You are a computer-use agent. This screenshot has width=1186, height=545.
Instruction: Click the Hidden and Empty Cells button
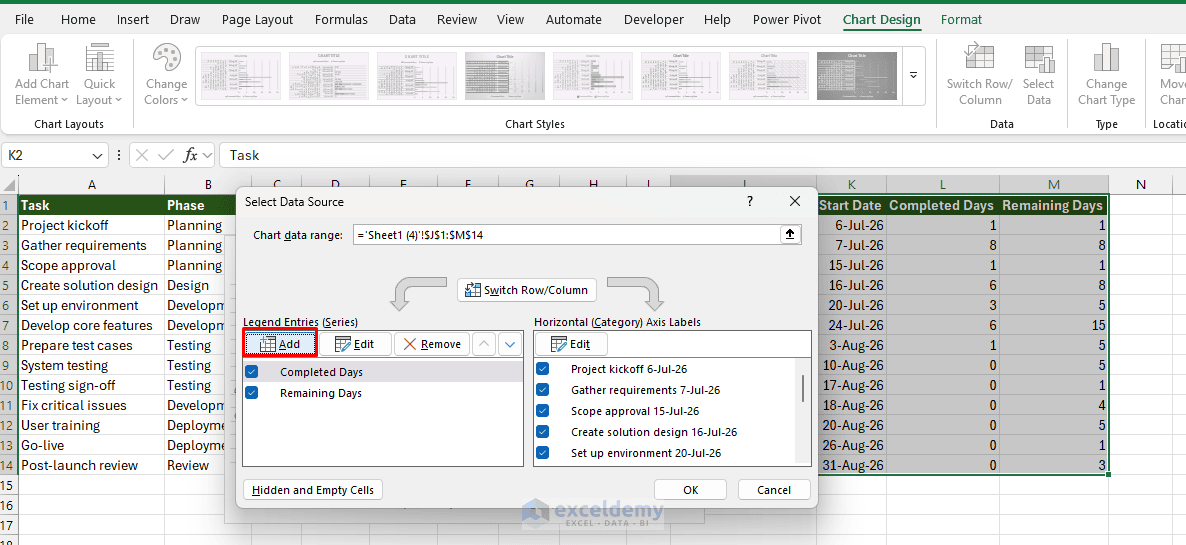click(x=312, y=490)
